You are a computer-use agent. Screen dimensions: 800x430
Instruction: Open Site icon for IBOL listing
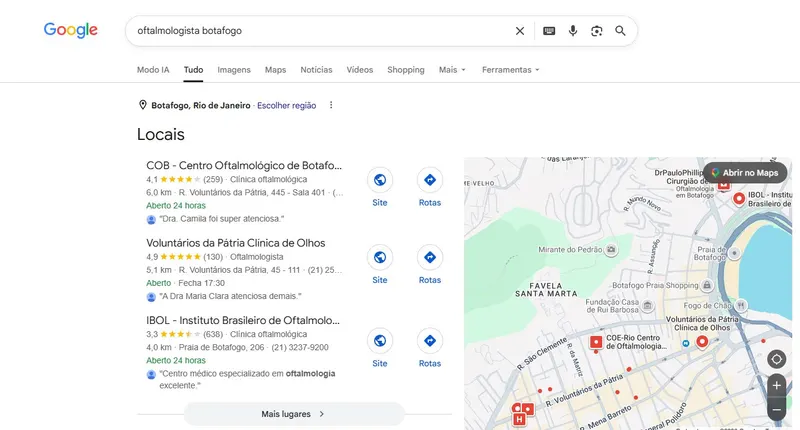click(380, 340)
